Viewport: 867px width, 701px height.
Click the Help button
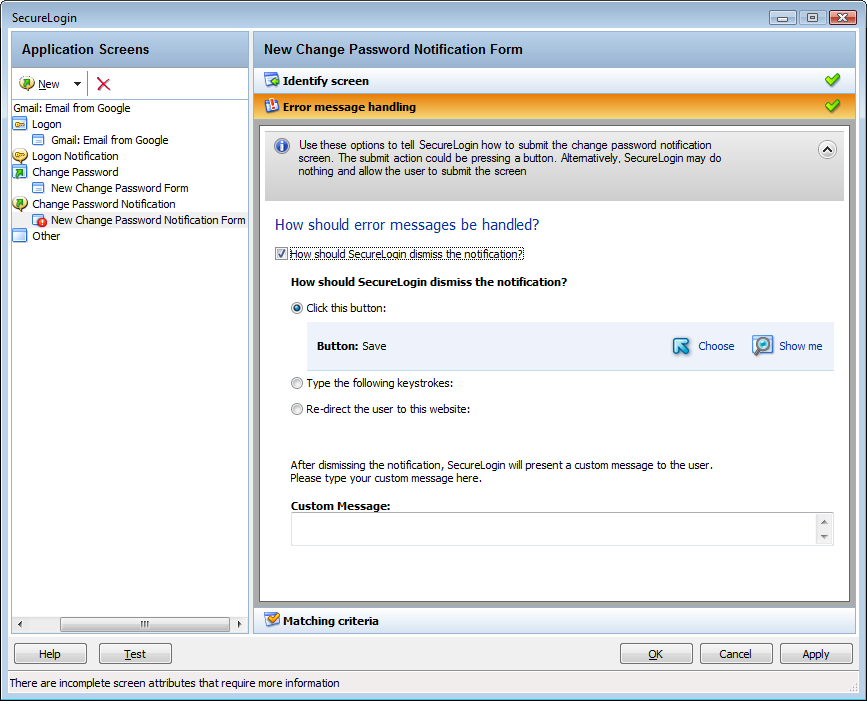tap(50, 654)
